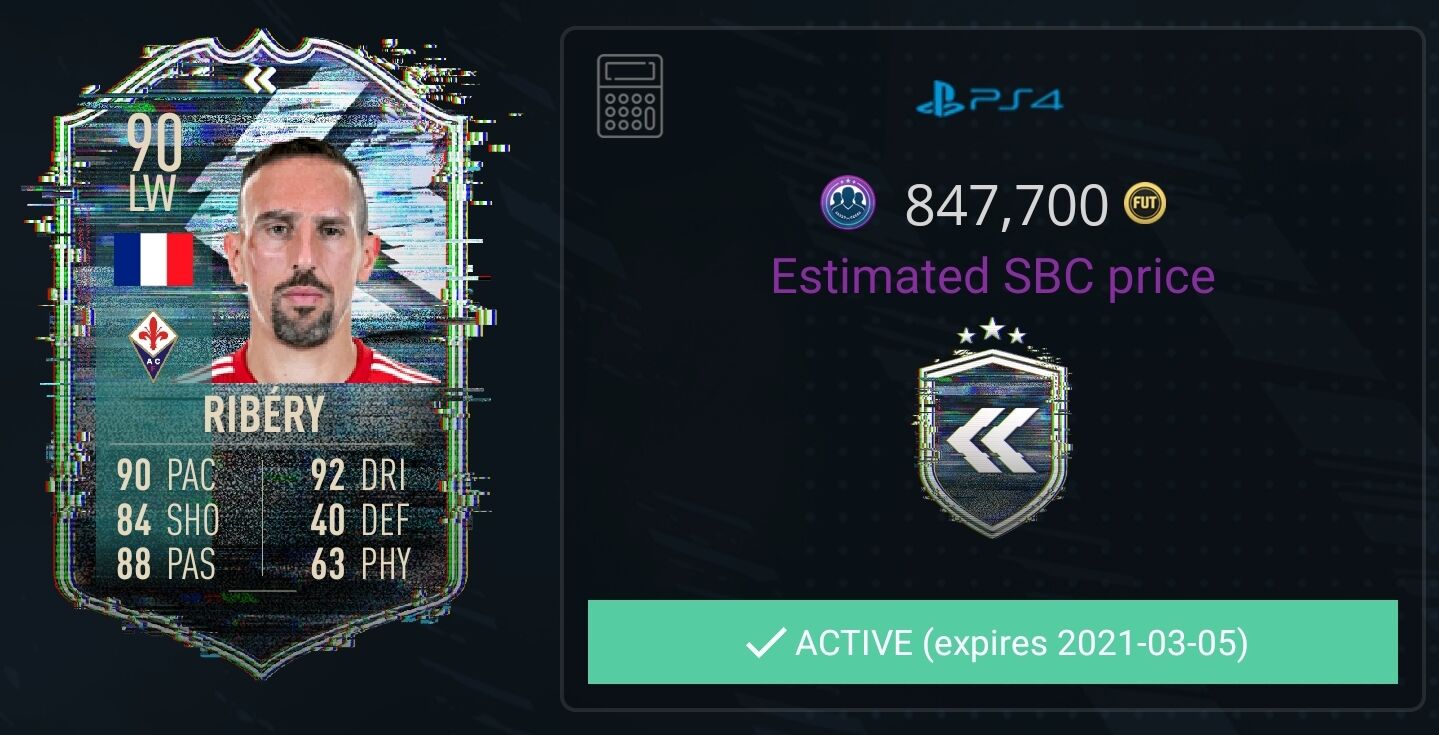Click the purple squad SBC icon

(x=848, y=205)
